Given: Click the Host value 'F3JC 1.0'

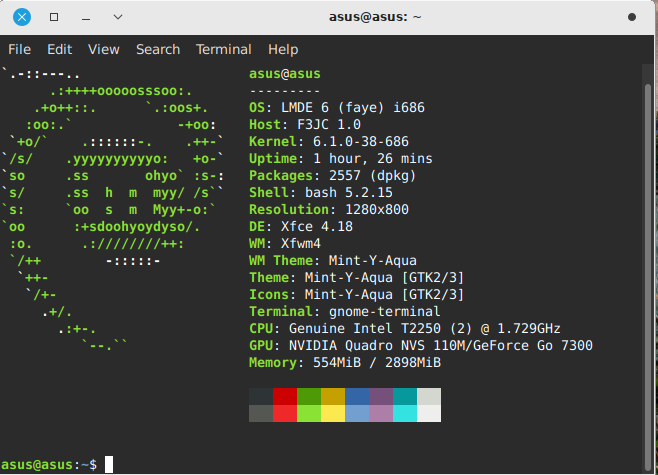Looking at the screenshot, I should (329, 125).
